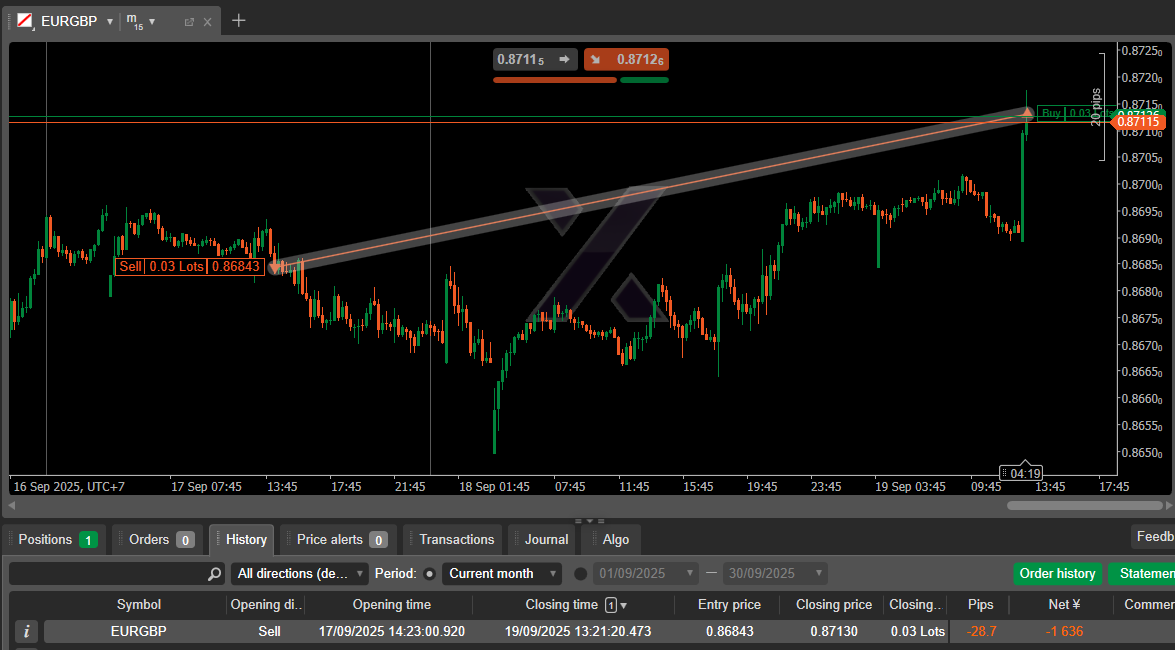The height and width of the screenshot is (650, 1175).
Task: Click the search magnifier icon in History
Action: tap(214, 574)
